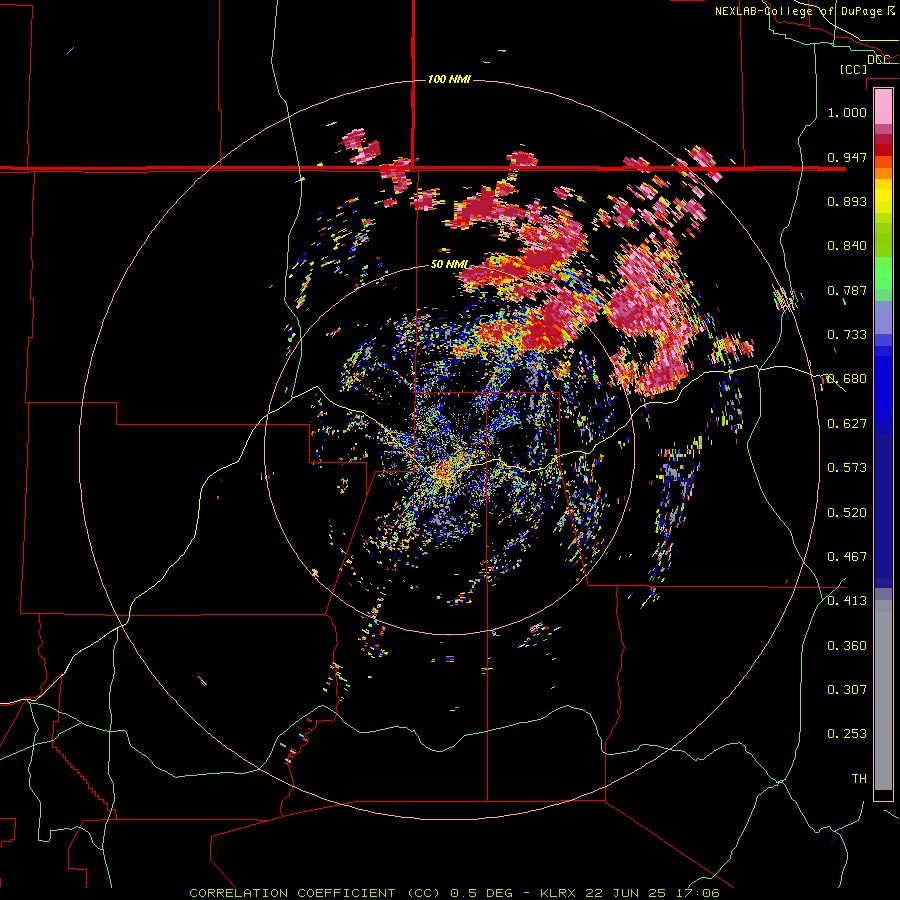Viewport: 900px width, 900px height.
Task: Click the 0.520 legend value
Action: tap(847, 513)
